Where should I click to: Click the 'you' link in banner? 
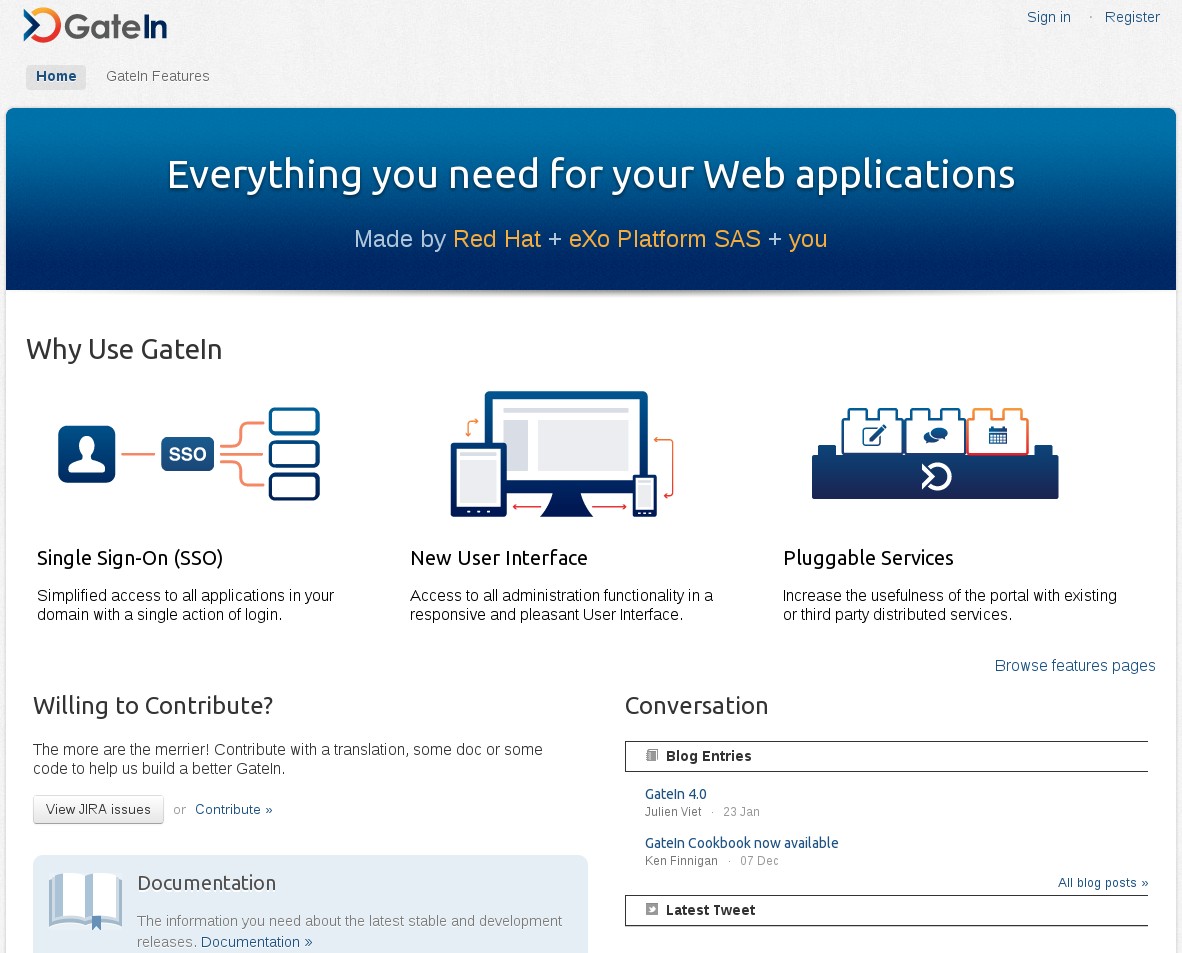pyautogui.click(x=807, y=239)
